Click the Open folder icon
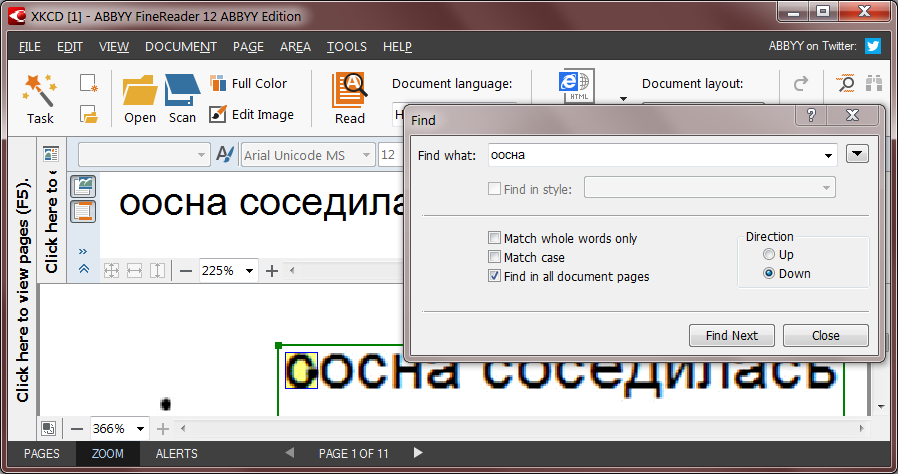Image resolution: width=898 pixels, height=474 pixels. tap(140, 90)
